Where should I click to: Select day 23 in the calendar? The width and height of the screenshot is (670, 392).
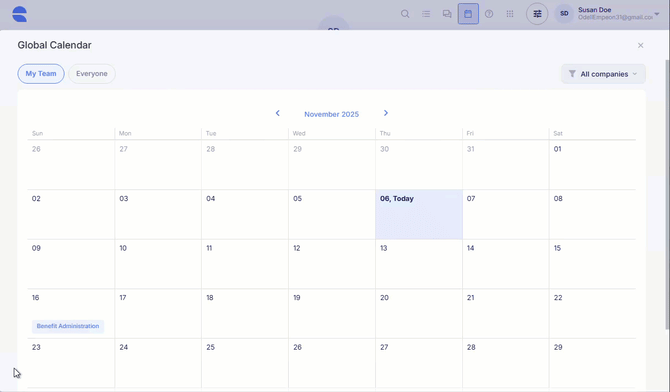pyautogui.click(x=71, y=363)
